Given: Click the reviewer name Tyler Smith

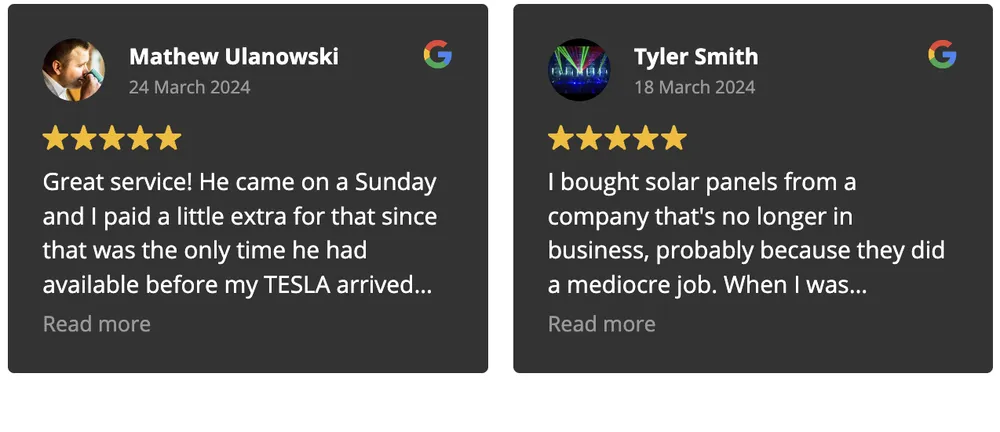Looking at the screenshot, I should pos(696,56).
